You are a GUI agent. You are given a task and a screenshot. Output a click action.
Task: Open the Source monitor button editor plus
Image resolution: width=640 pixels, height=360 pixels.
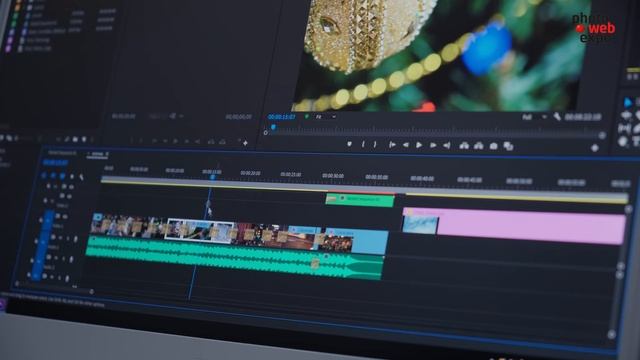click(x=245, y=143)
